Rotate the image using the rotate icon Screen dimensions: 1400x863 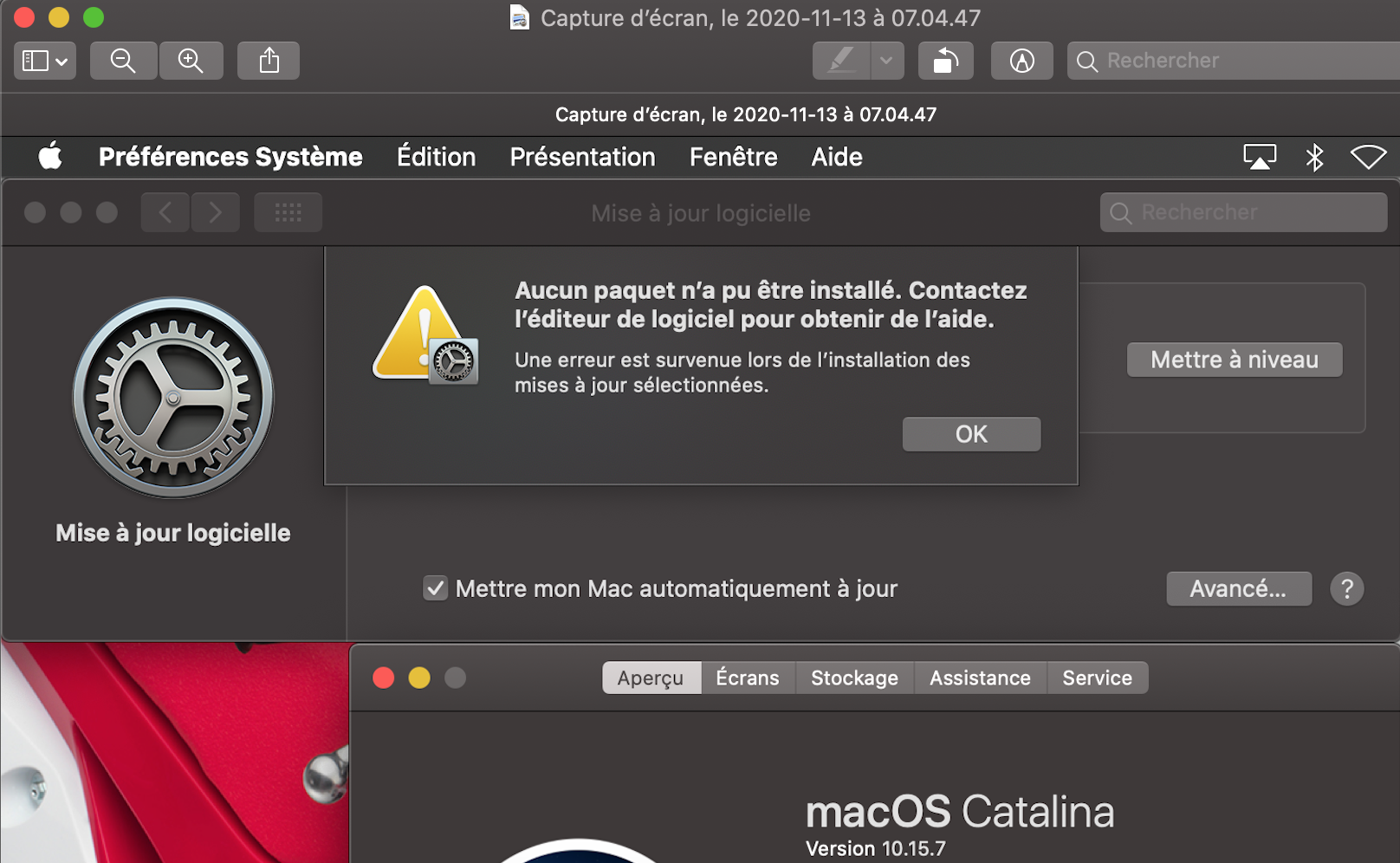(946, 61)
